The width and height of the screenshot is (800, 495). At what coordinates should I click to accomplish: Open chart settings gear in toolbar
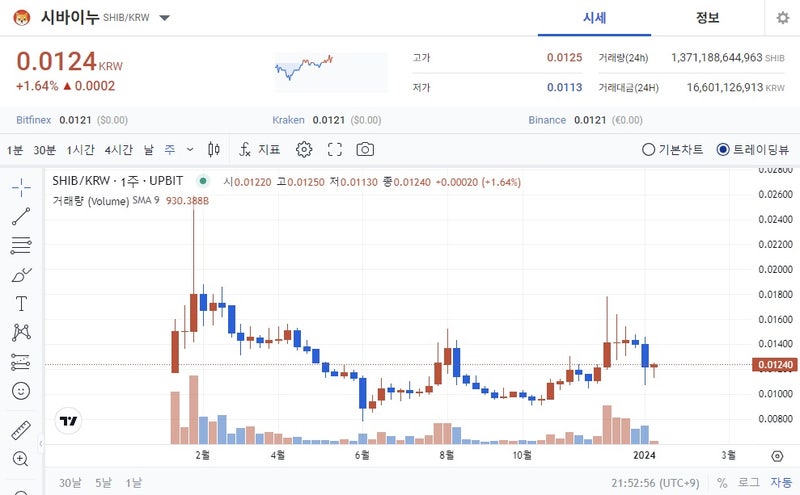304,150
